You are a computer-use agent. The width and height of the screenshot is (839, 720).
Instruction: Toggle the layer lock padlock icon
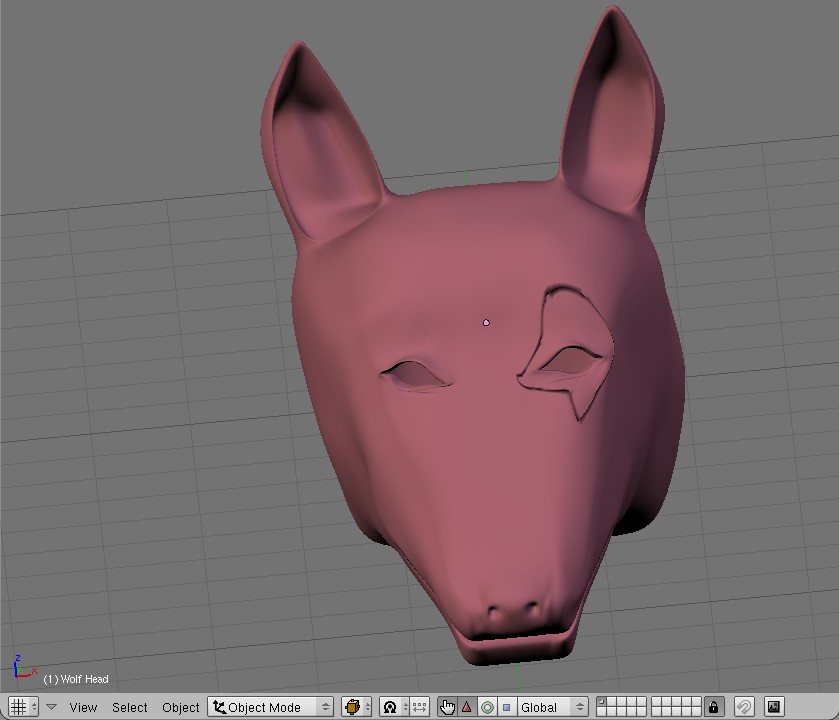click(x=714, y=707)
